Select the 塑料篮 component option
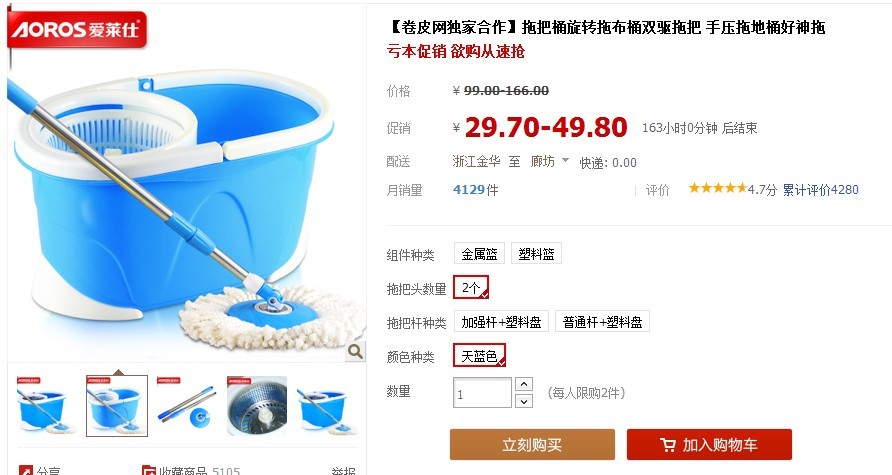This screenshot has width=892, height=475. pyautogui.click(x=536, y=254)
